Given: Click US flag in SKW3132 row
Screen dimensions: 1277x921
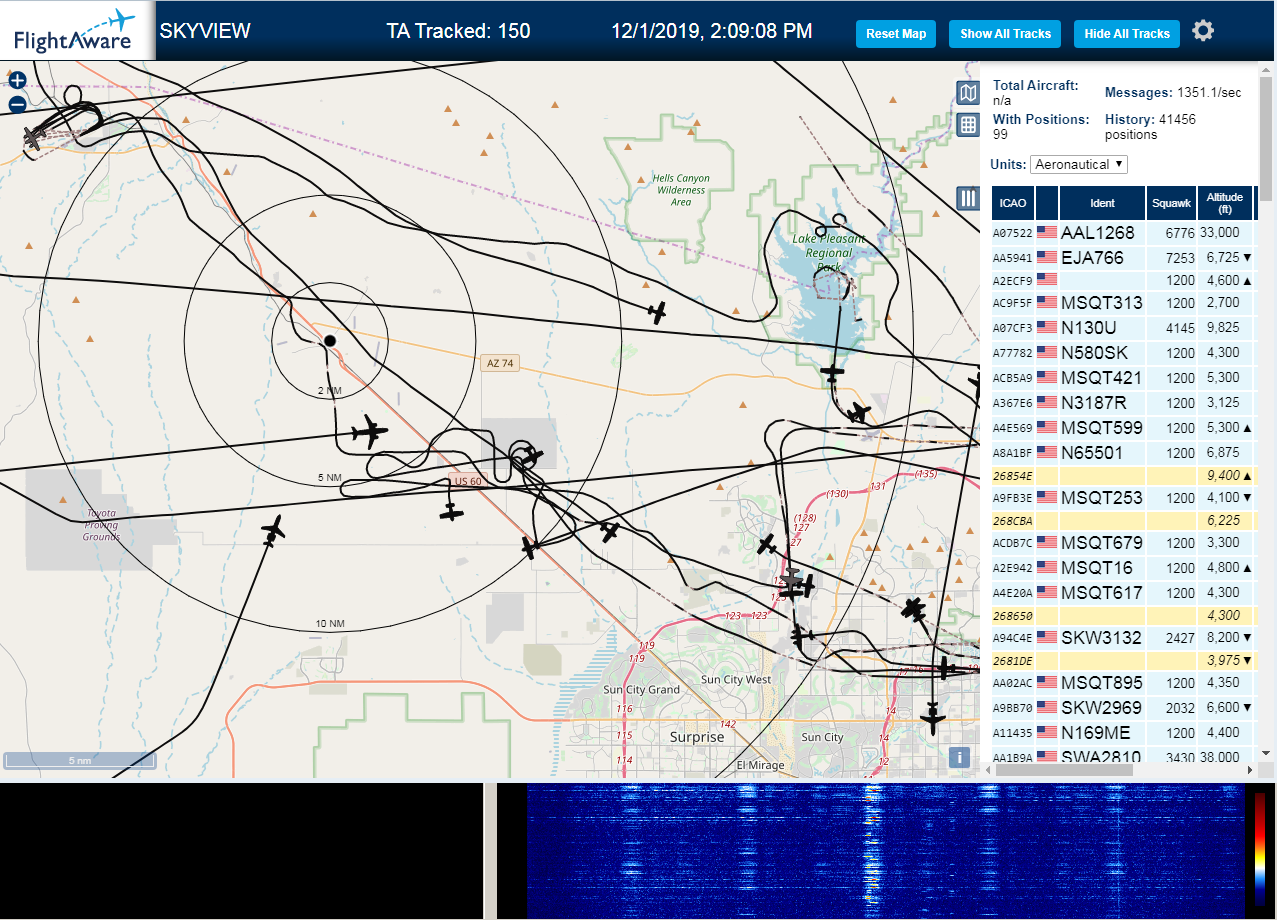Looking at the screenshot, I should tap(1047, 637).
